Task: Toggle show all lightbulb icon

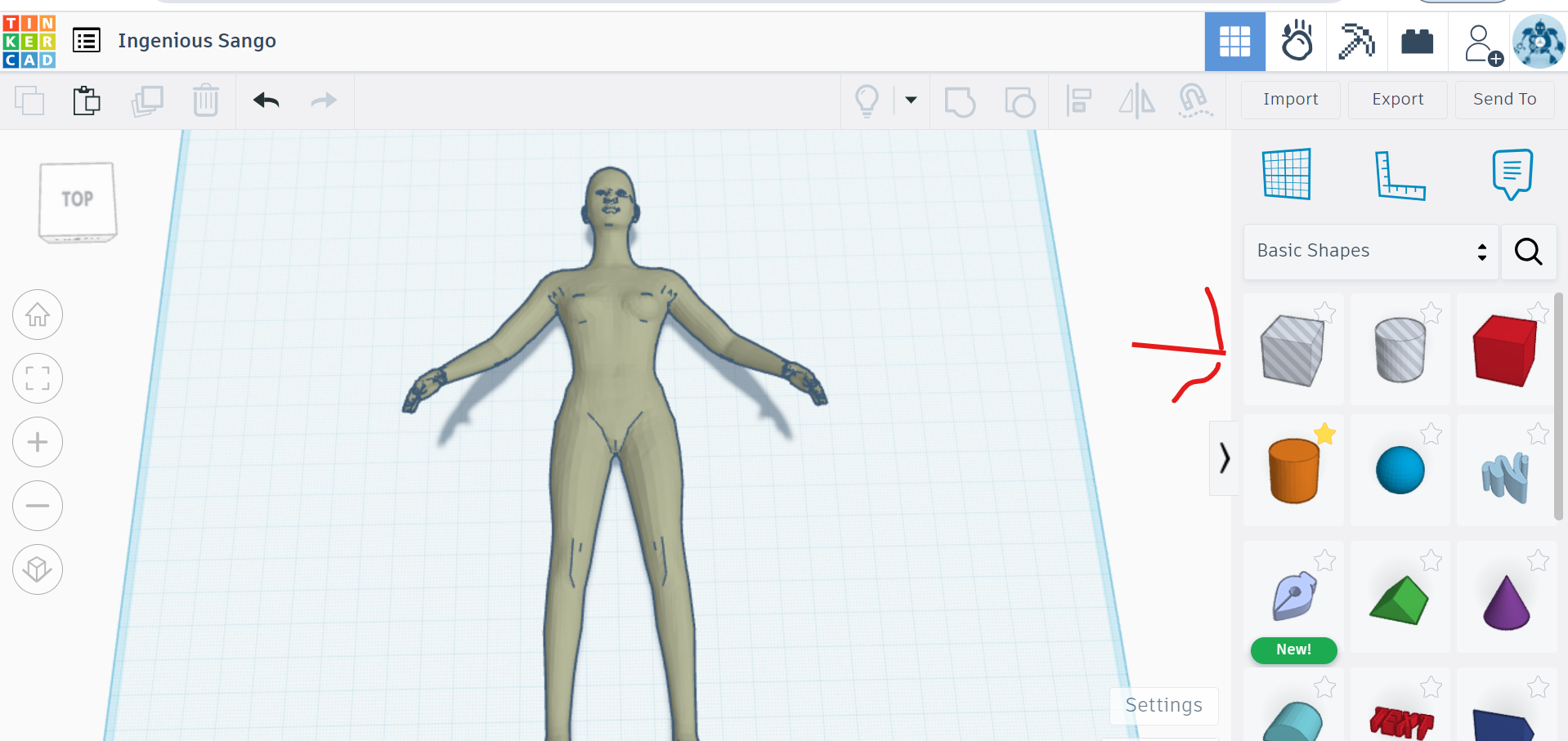Action: point(867,101)
